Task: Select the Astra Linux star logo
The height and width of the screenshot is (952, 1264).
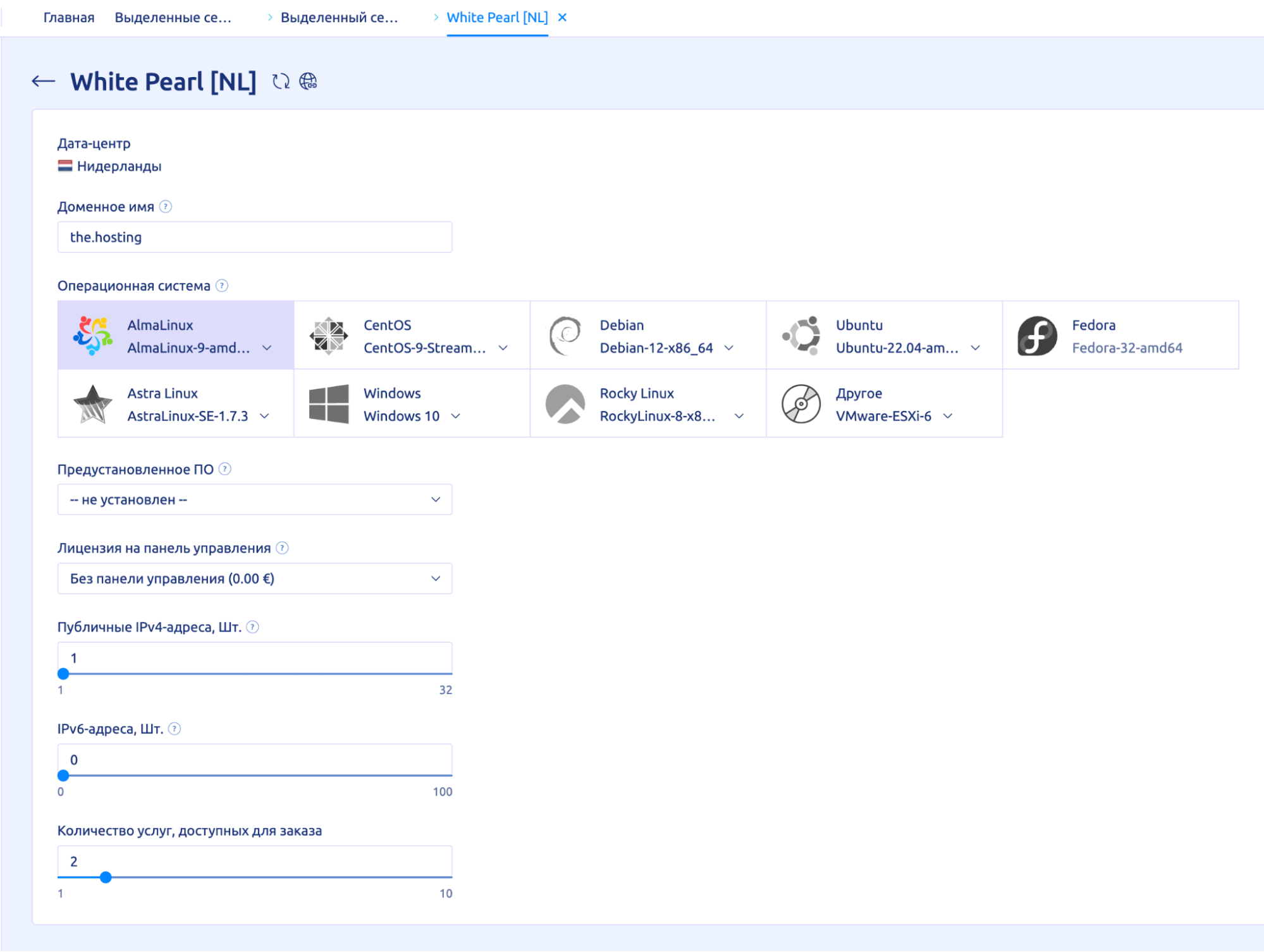Action: (93, 404)
